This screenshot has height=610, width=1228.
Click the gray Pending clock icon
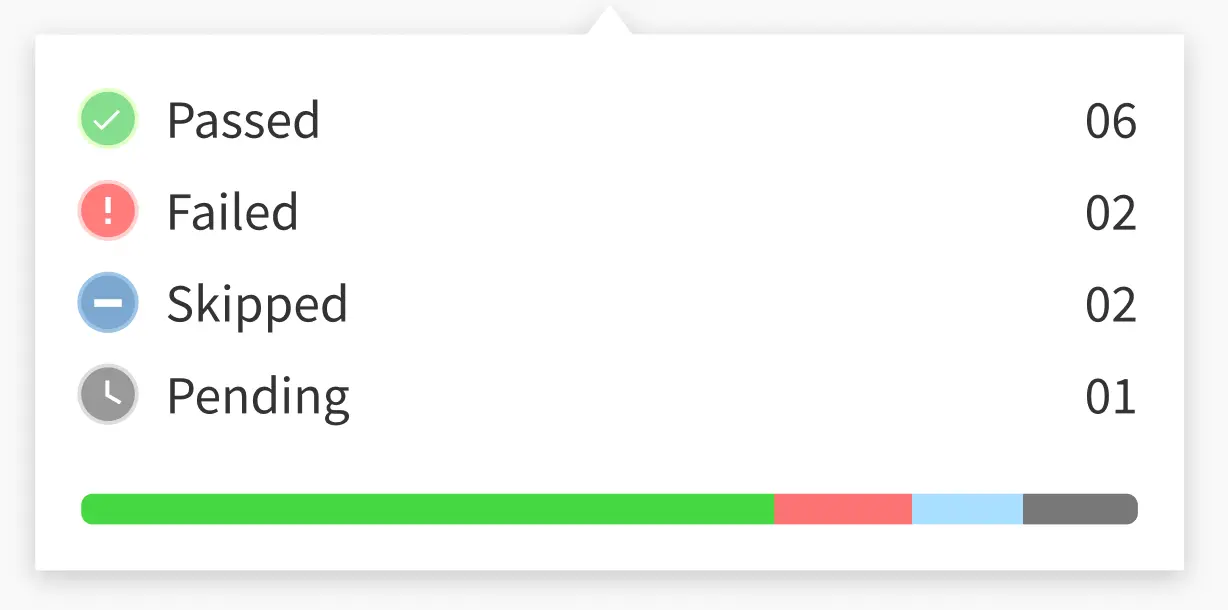coord(107,394)
